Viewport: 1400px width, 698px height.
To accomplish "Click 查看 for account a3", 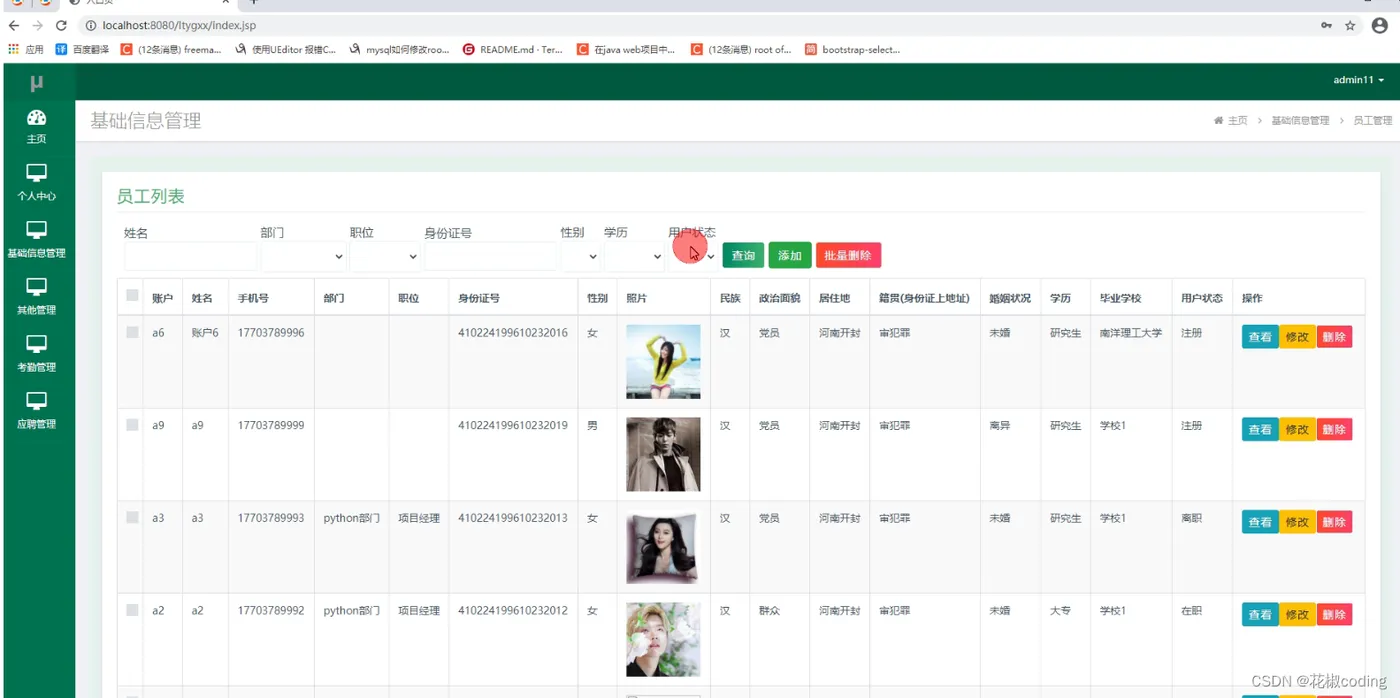I will 1260,522.
